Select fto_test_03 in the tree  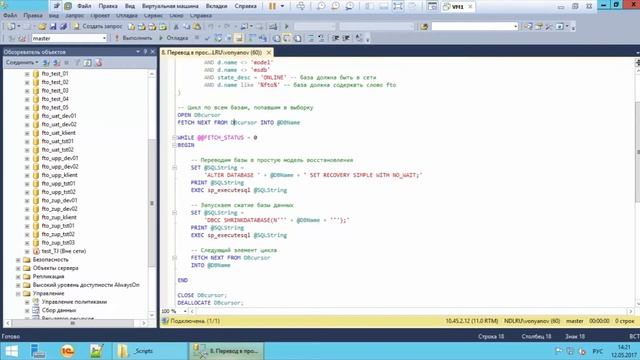[55, 91]
